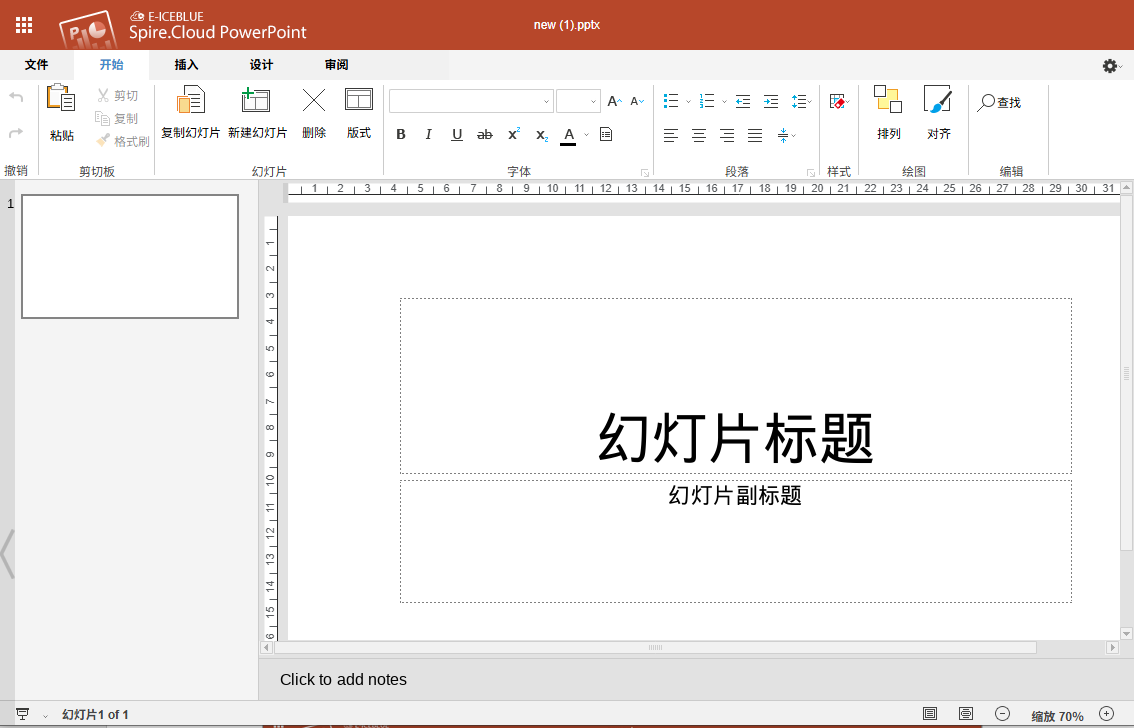Switch to the 插入 (Insert) tab
The image size is (1134, 728).
tap(186, 65)
